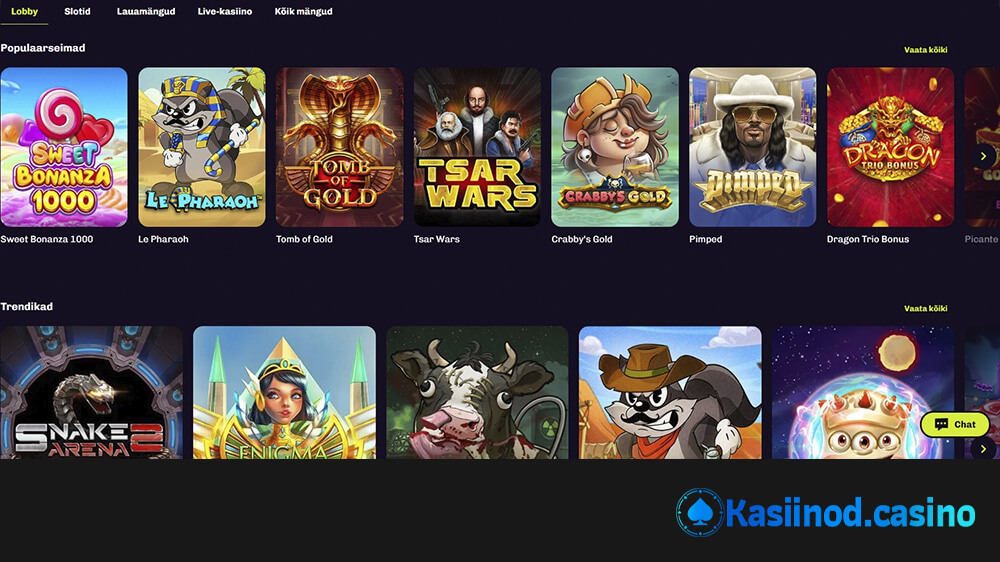Open the Chat support button
This screenshot has width=1000, height=562.
[x=955, y=424]
